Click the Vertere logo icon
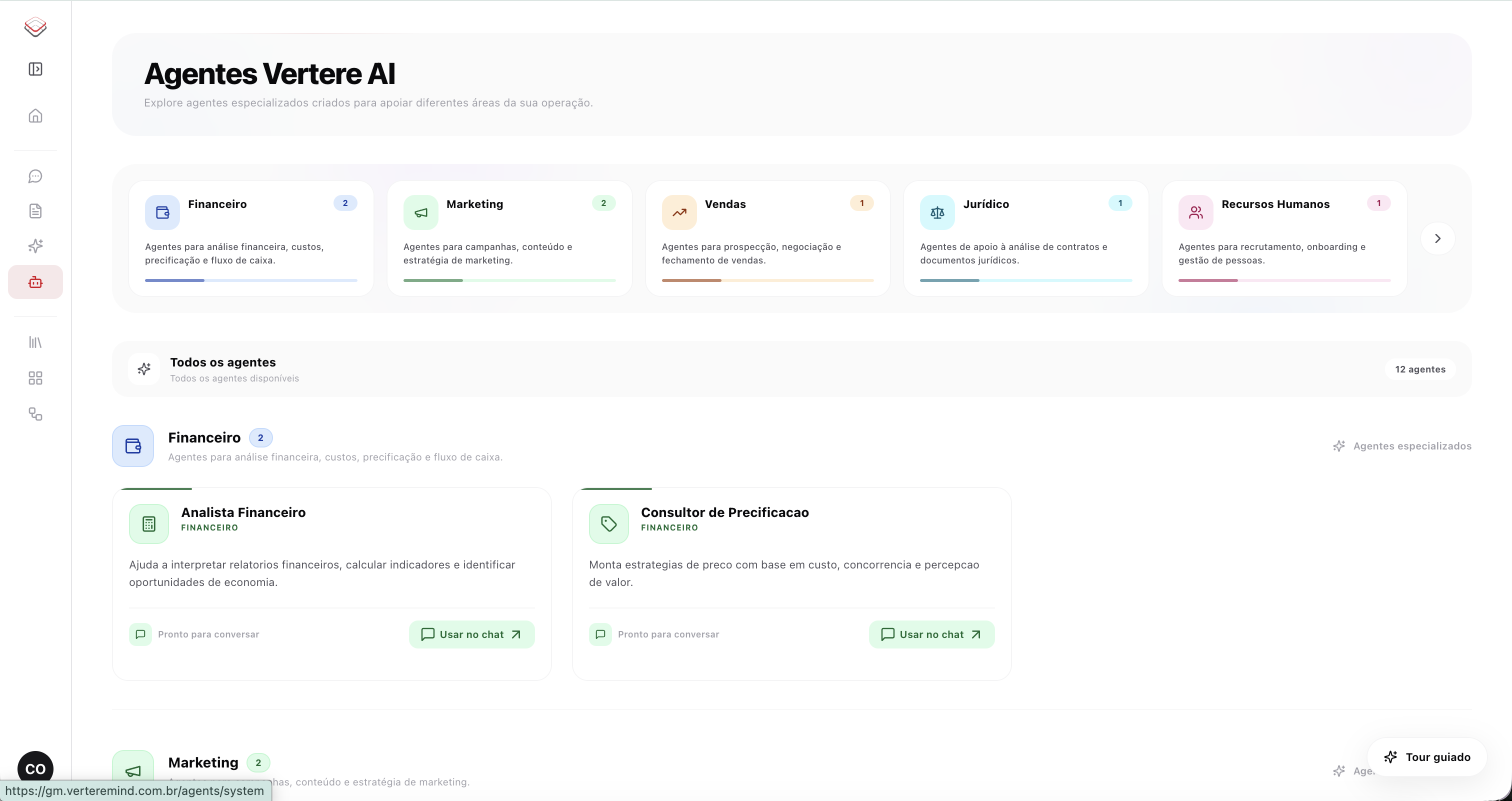The width and height of the screenshot is (1512, 801). [35, 26]
